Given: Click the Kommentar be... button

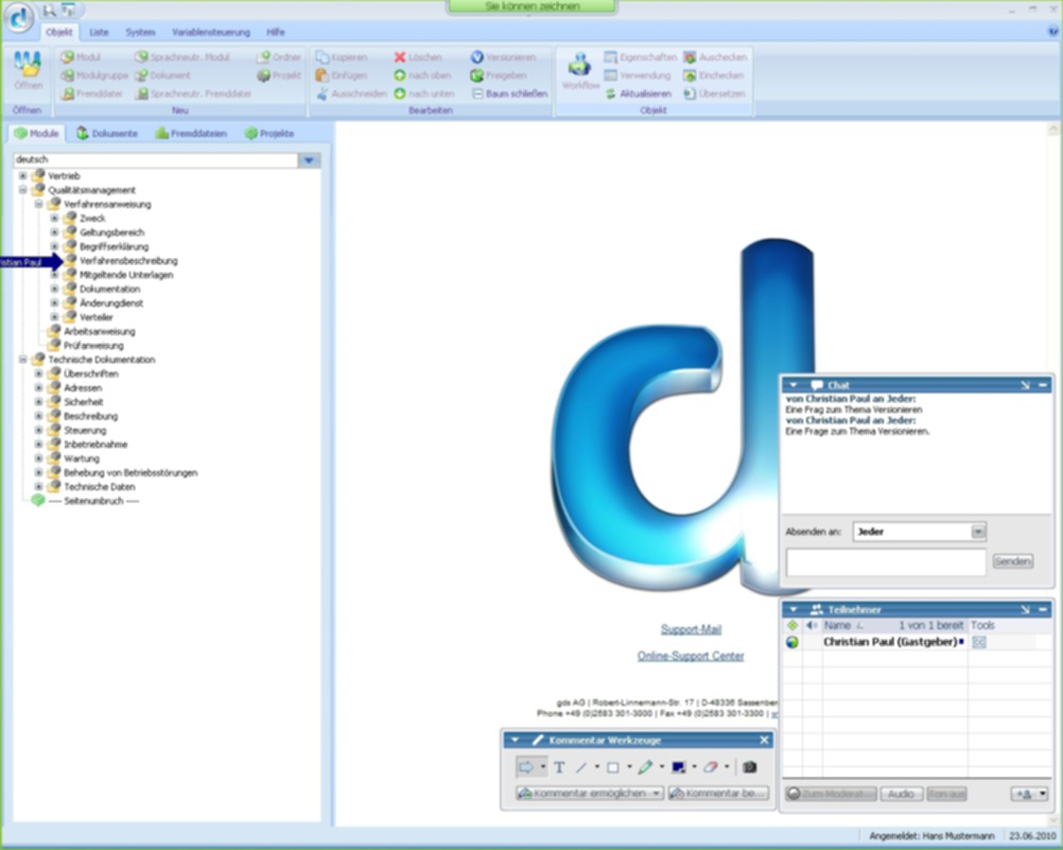Looking at the screenshot, I should pos(719,793).
